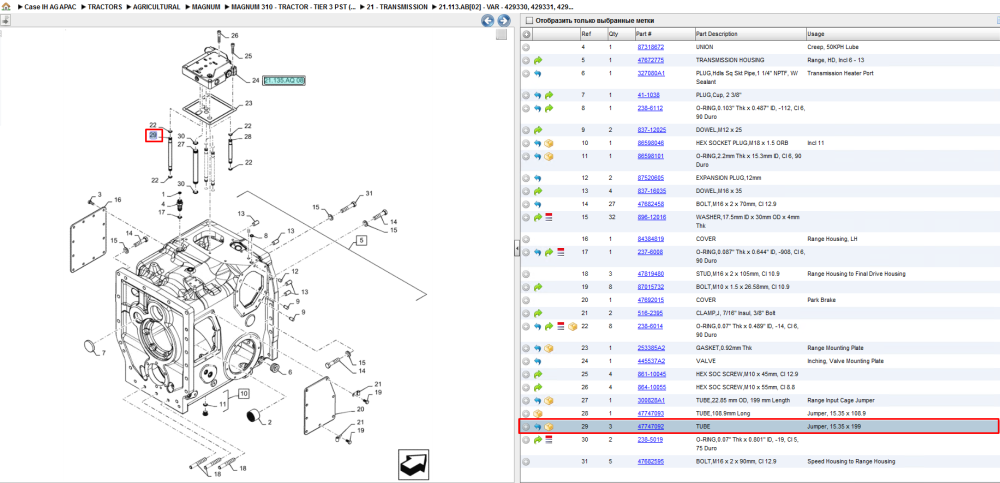Image resolution: width=1000 pixels, height=483 pixels.
Task: Click the Usage column header
Action: pyautogui.click(x=902, y=34)
